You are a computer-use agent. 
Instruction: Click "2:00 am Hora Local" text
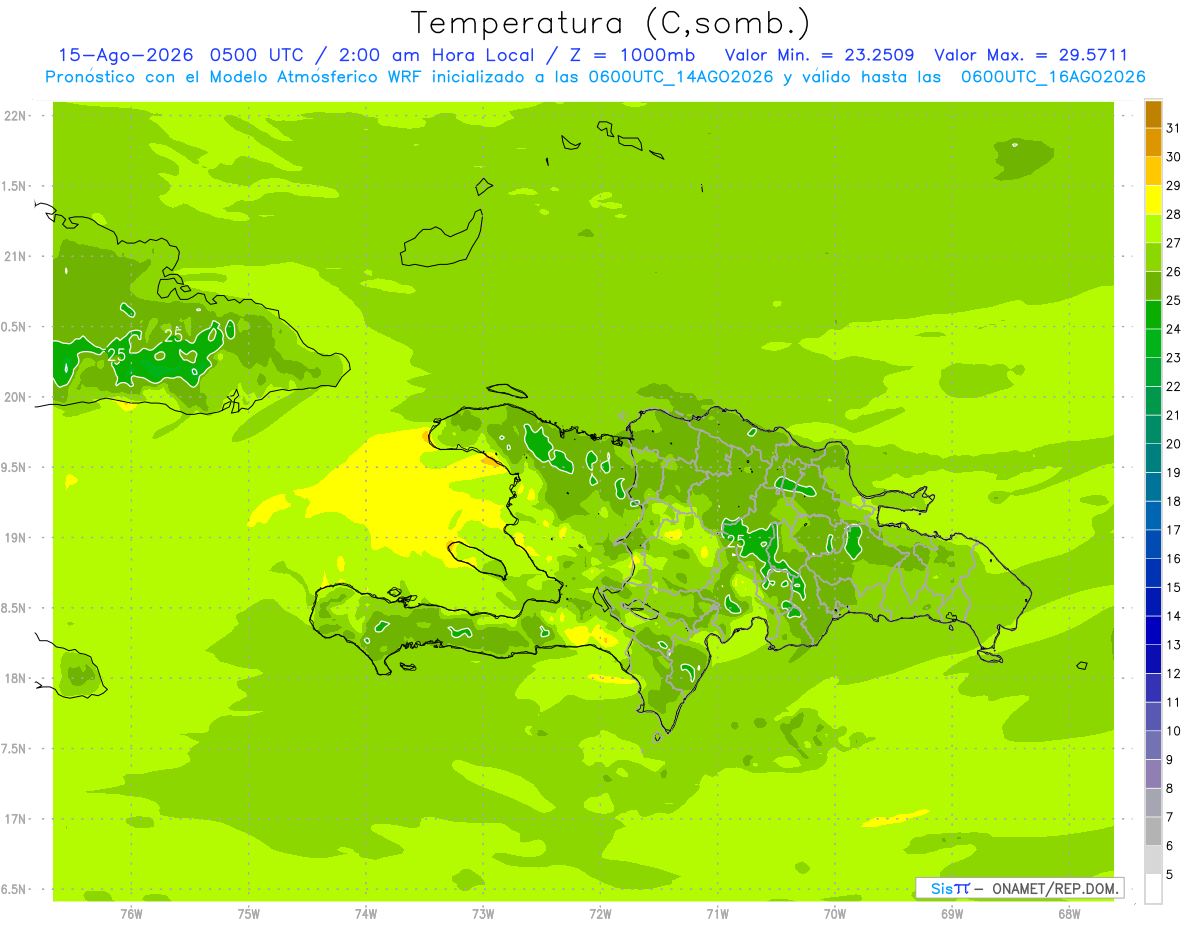pos(436,55)
